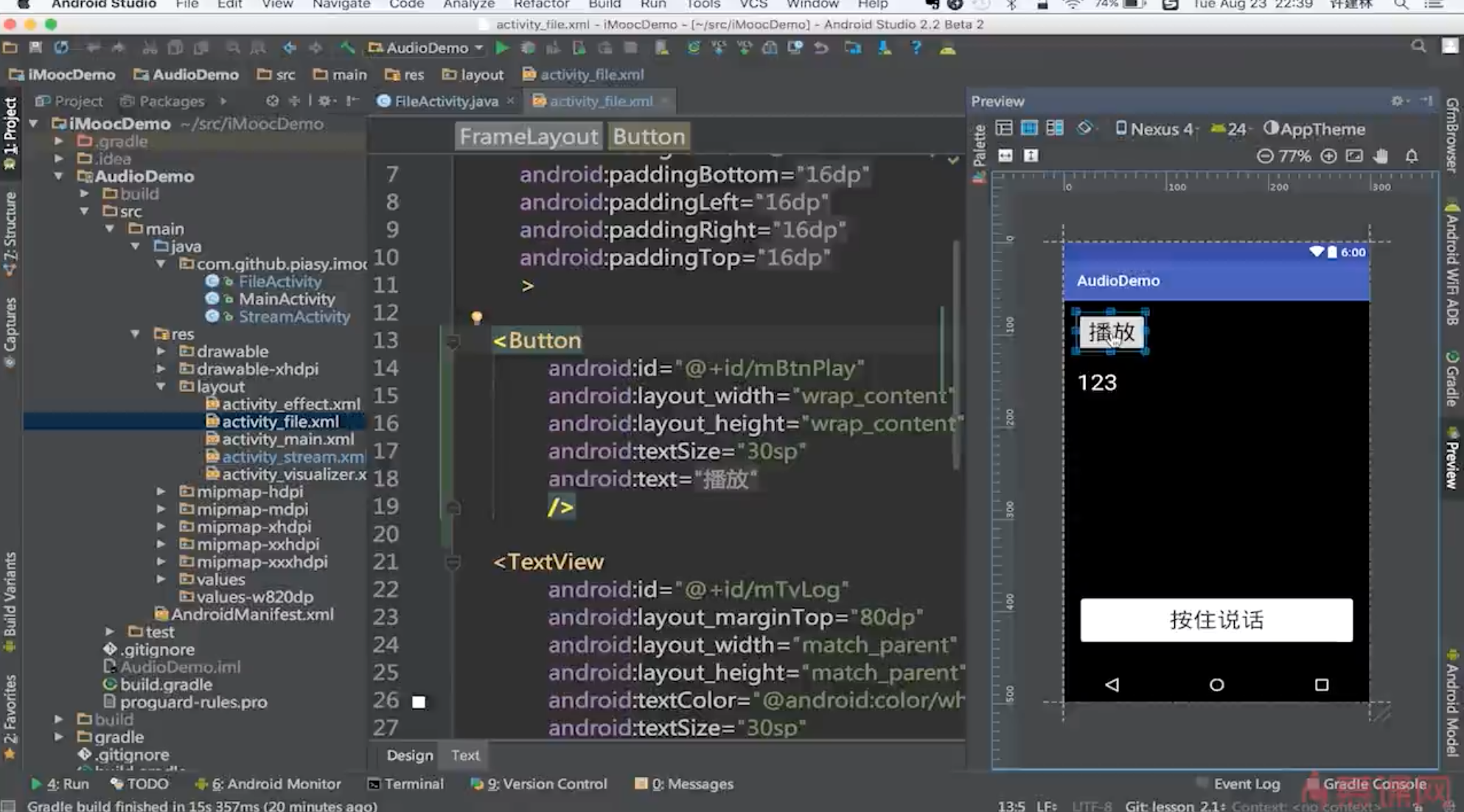The width and height of the screenshot is (1464, 812).
Task: Toggle Design-only view in Preview toolbar
Action: click(x=1004, y=128)
